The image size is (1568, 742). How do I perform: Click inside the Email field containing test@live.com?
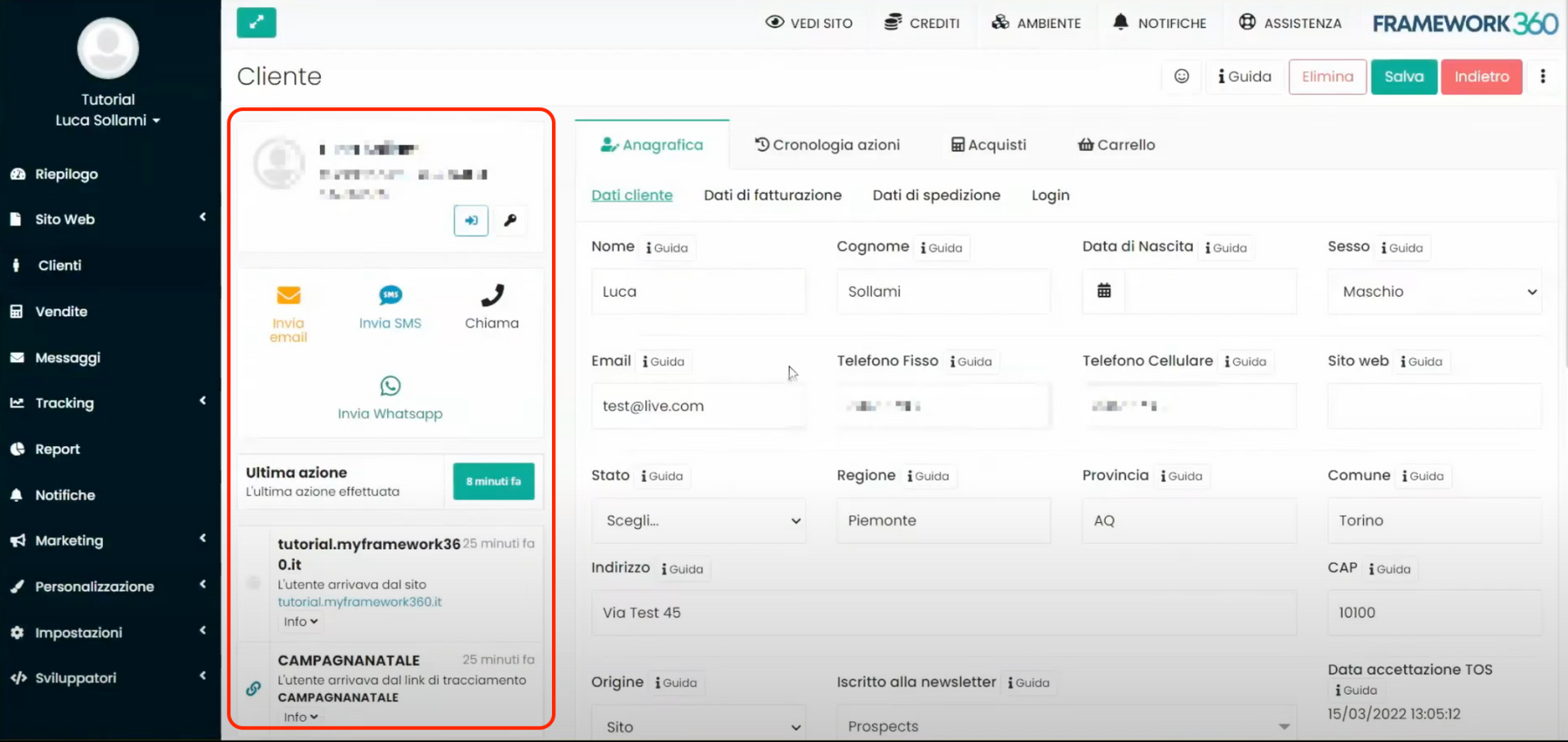coord(698,405)
